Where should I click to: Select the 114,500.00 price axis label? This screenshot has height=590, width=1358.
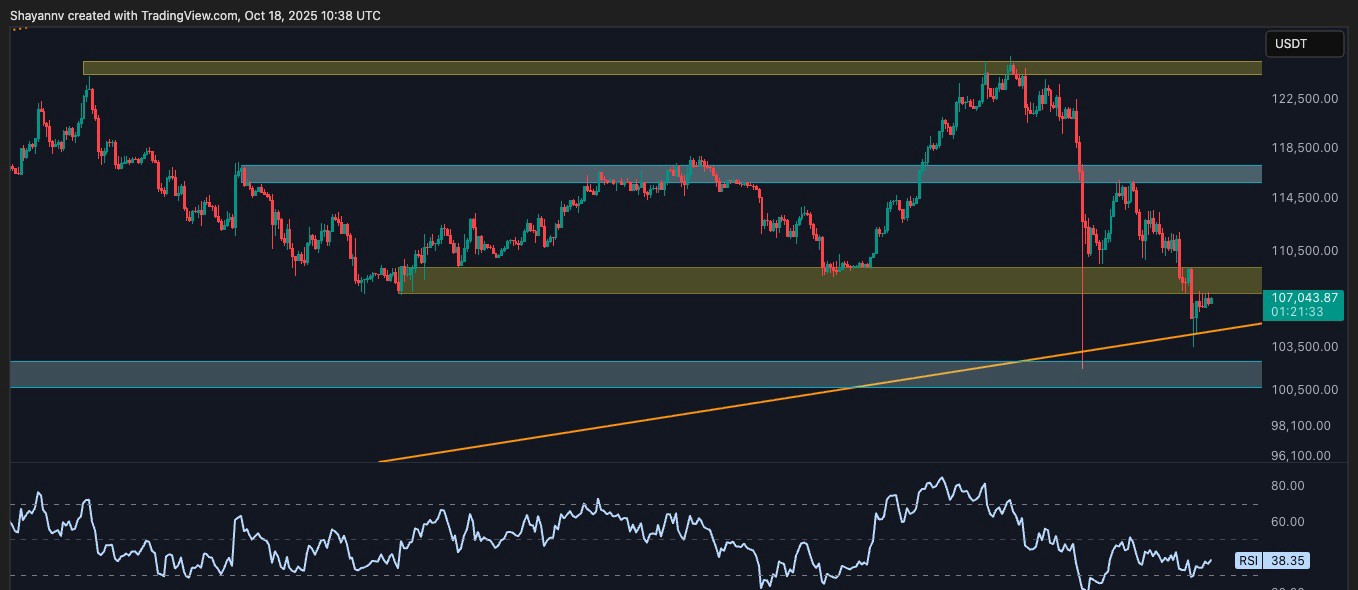[1305, 198]
